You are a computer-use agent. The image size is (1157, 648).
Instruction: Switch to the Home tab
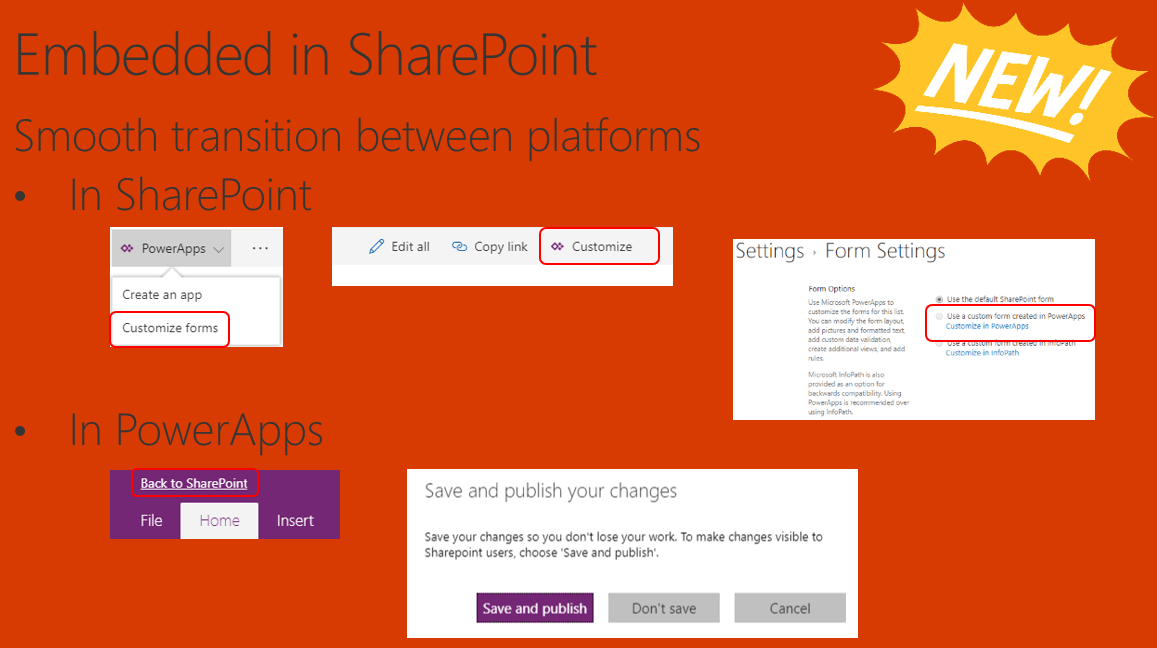[219, 520]
